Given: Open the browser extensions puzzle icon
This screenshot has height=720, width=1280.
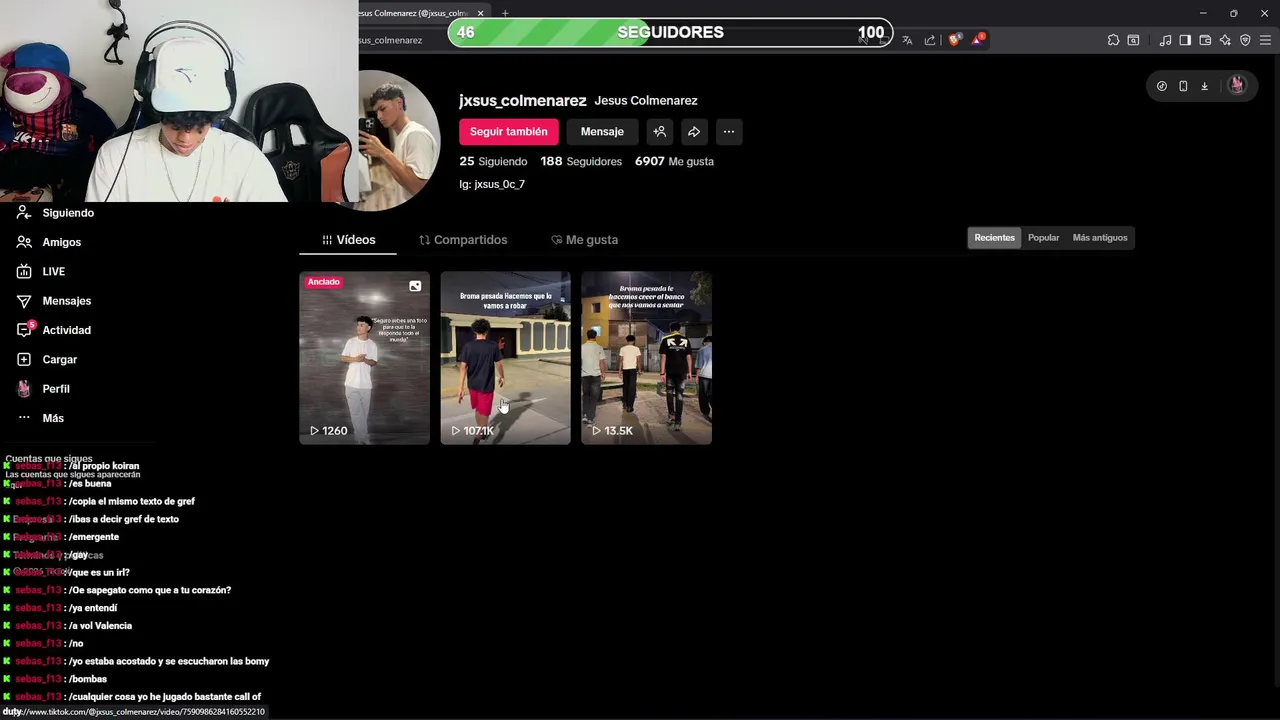Looking at the screenshot, I should coord(1113,40).
